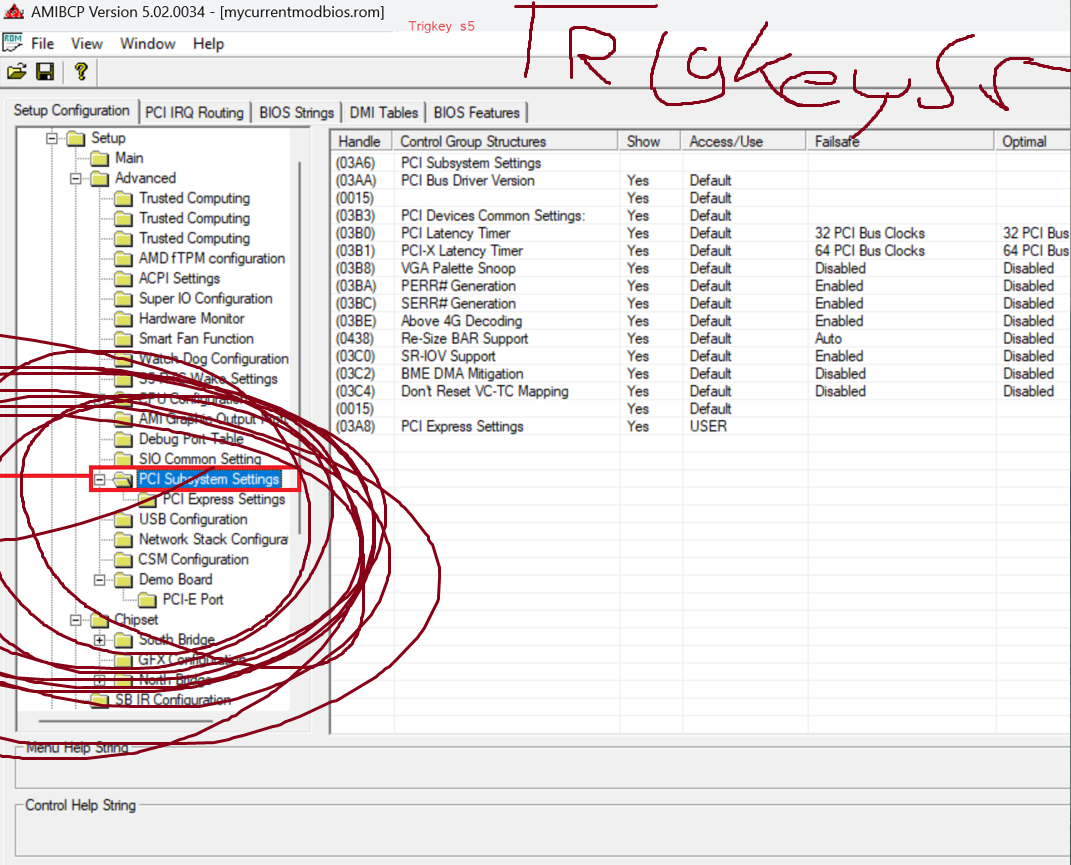
Task: Click the ROM document icon beside File menu
Action: tap(12, 42)
